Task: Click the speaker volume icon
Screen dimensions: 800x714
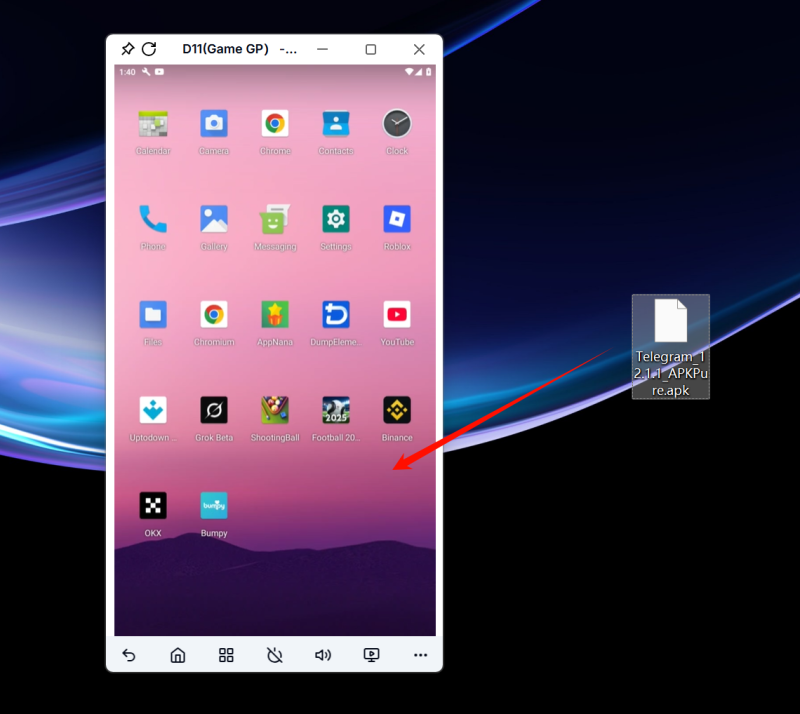Action: point(323,655)
